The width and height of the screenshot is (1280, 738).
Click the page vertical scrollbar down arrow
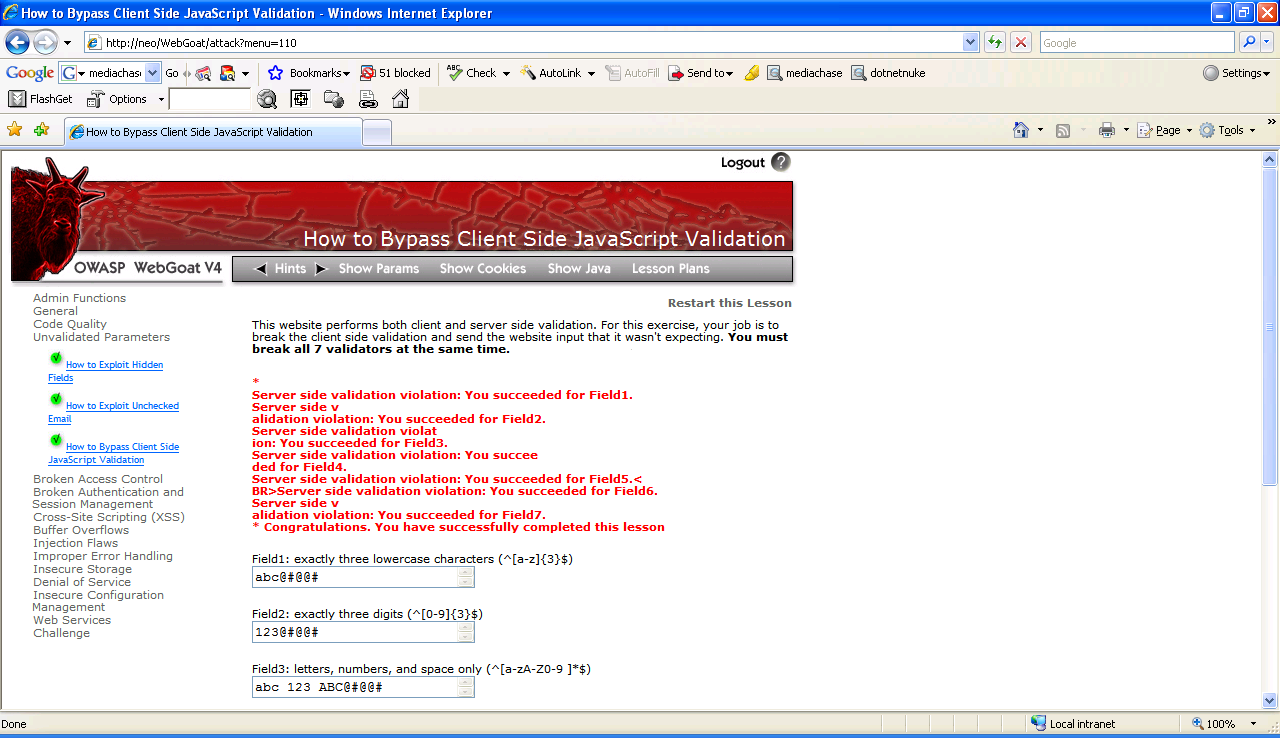[1270, 701]
